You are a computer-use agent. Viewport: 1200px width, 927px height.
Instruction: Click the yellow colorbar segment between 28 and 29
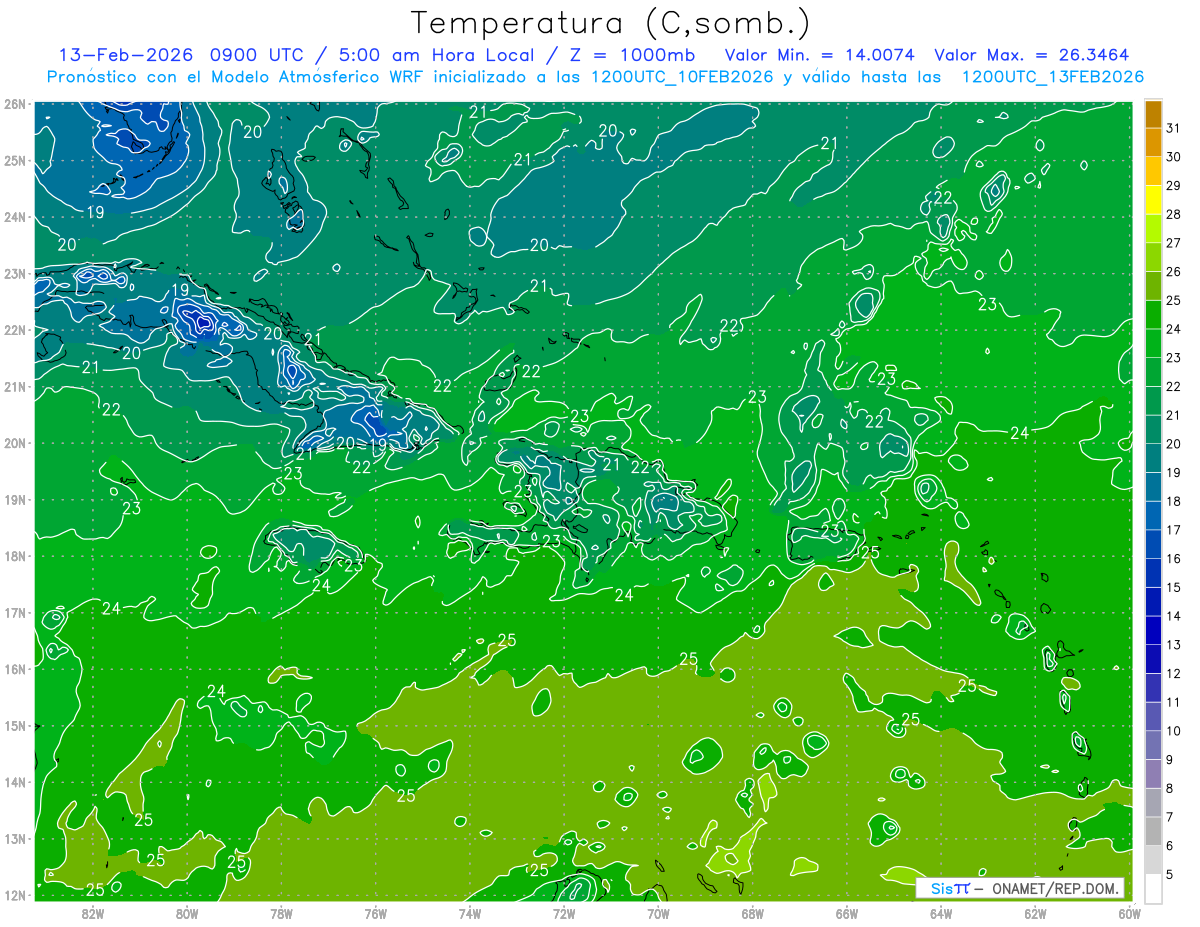pyautogui.click(x=1153, y=200)
